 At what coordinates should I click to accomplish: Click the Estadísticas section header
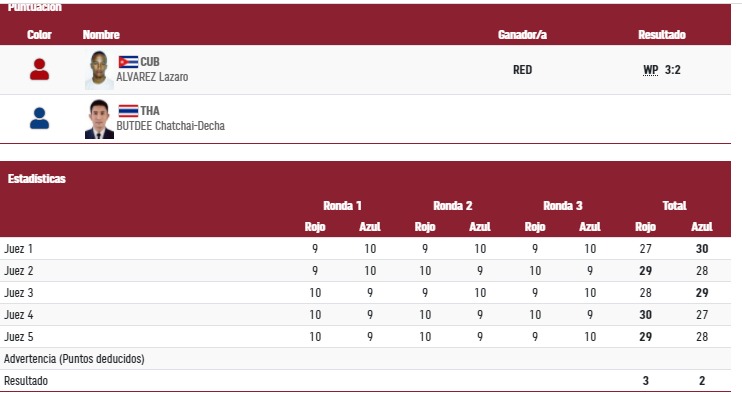[36, 179]
